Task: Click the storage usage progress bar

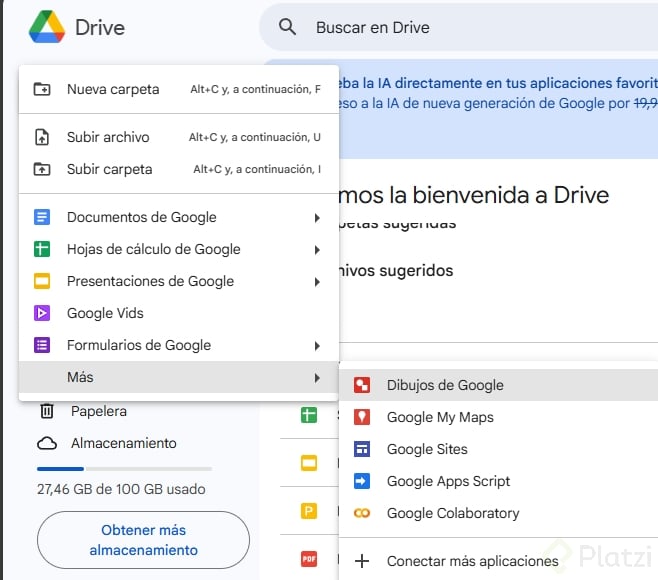Action: tap(124, 468)
